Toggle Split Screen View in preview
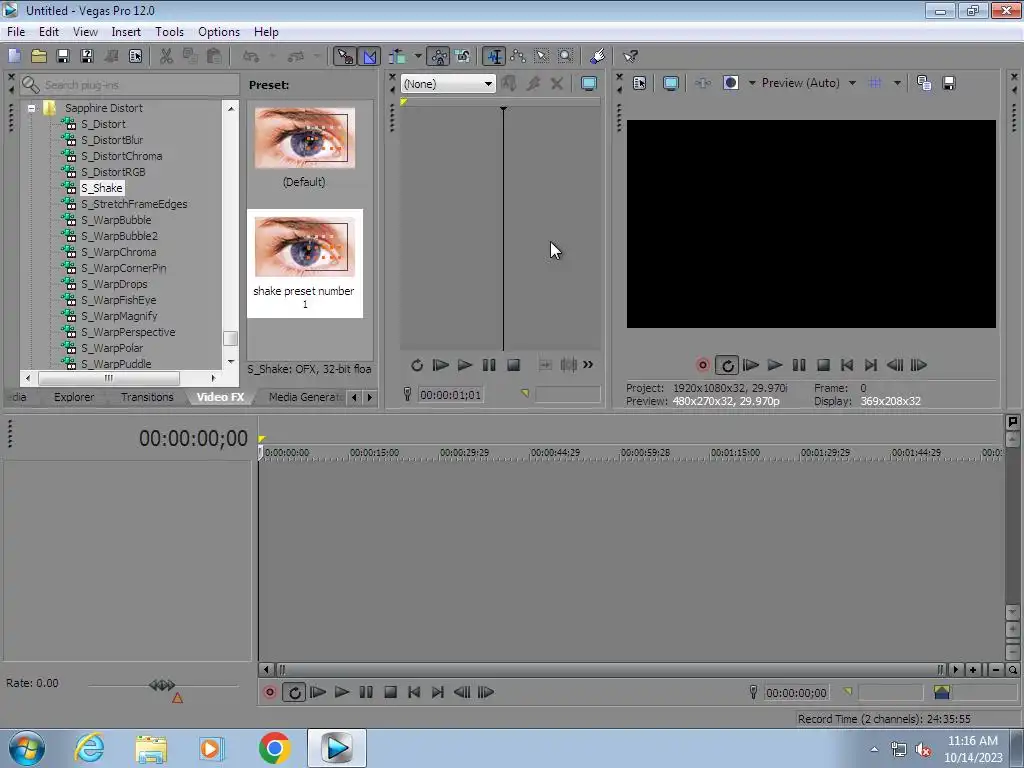 (x=730, y=83)
